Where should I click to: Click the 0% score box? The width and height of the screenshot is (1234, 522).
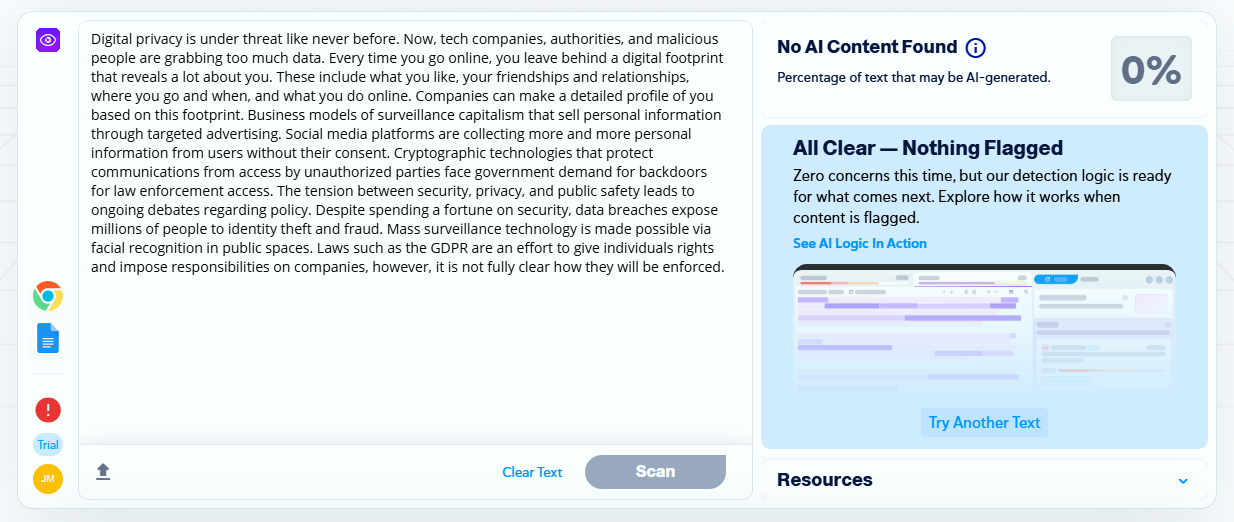coord(1151,69)
